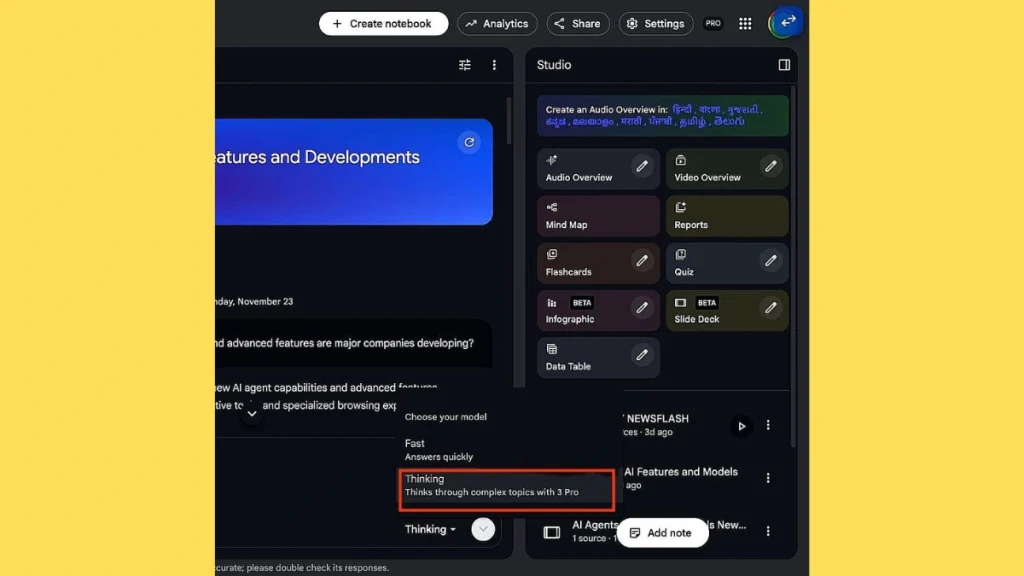Click the Create notebook button
Viewport: 1024px width, 576px height.
[x=383, y=24]
